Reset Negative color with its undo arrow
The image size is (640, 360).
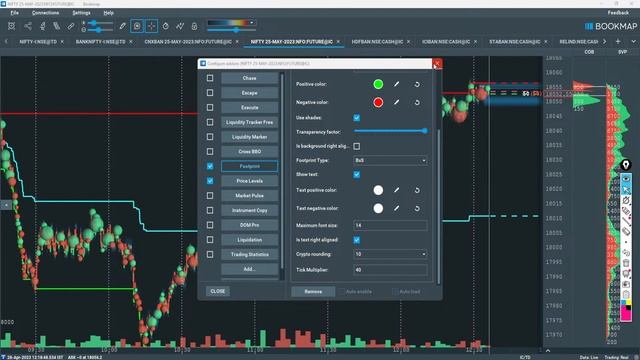417,102
